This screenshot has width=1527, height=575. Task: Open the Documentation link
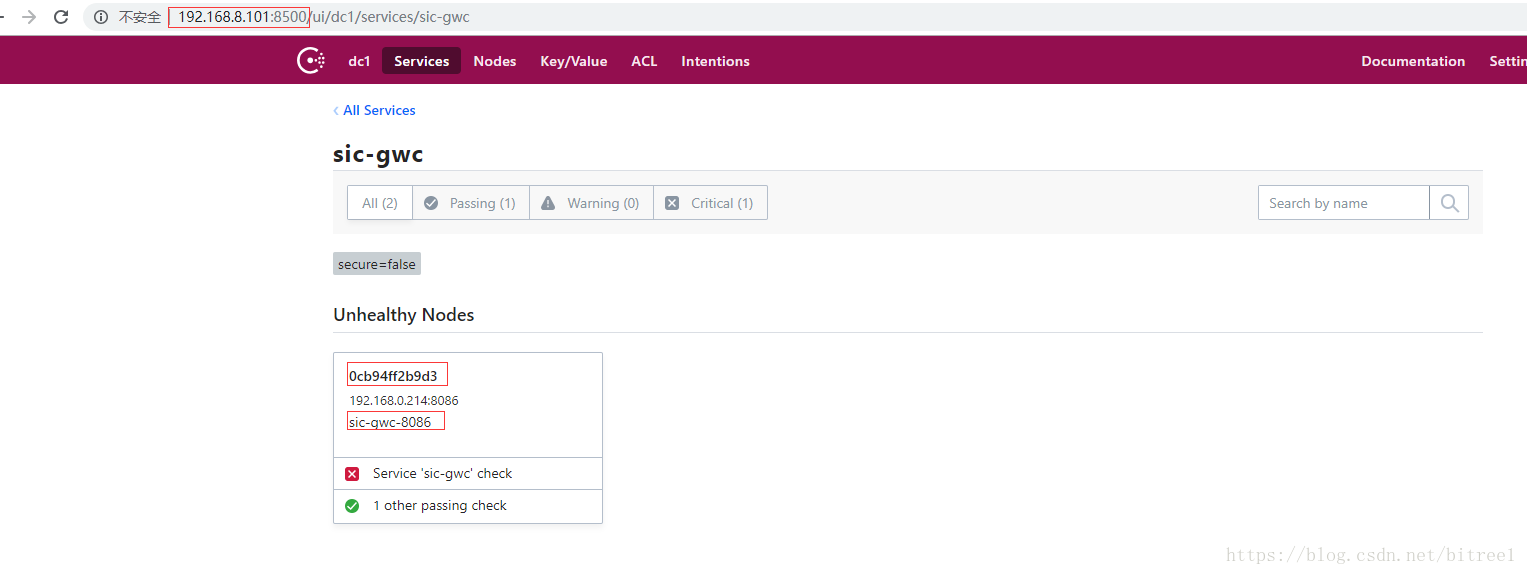1413,61
